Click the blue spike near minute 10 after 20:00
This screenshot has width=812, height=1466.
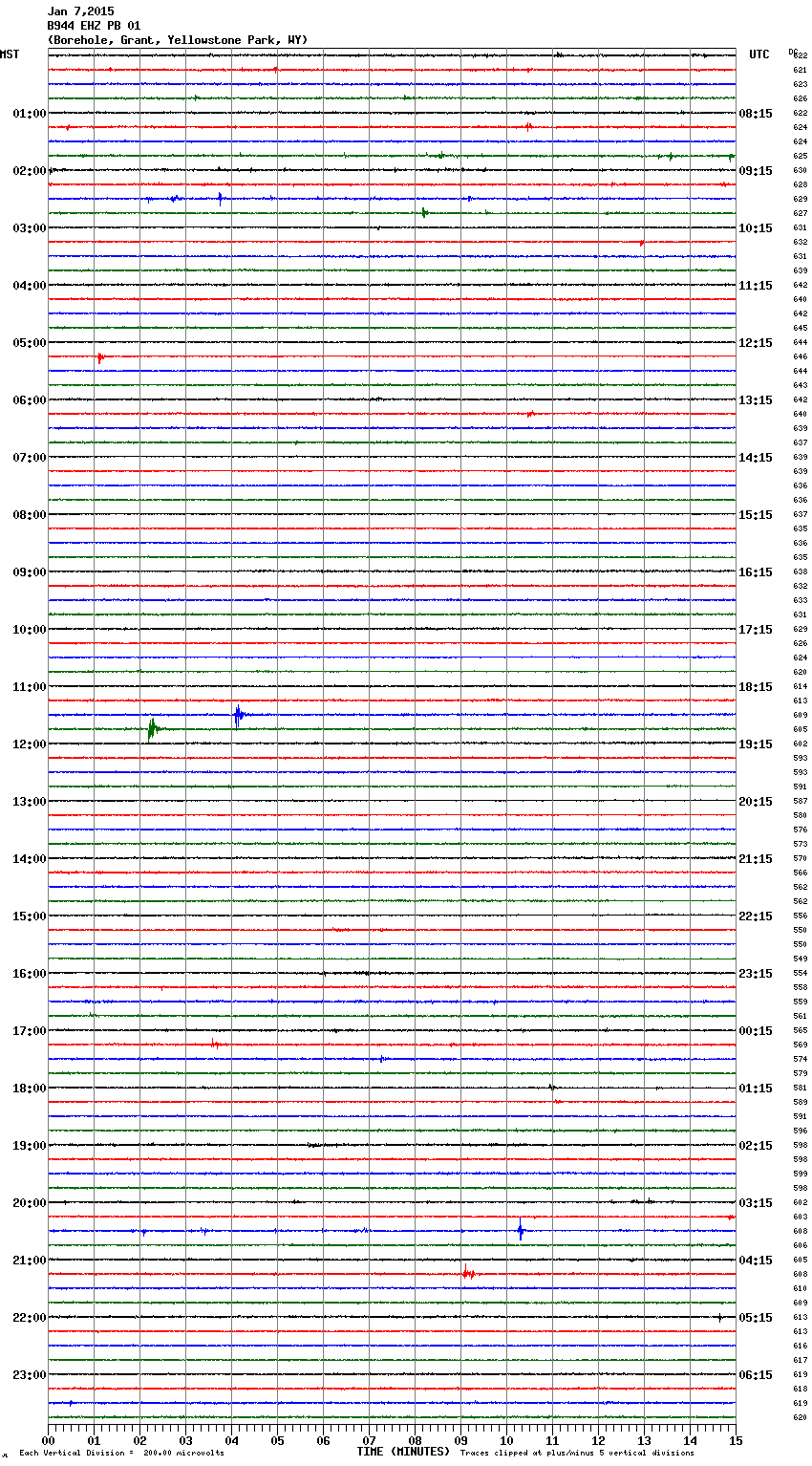coord(520,1231)
